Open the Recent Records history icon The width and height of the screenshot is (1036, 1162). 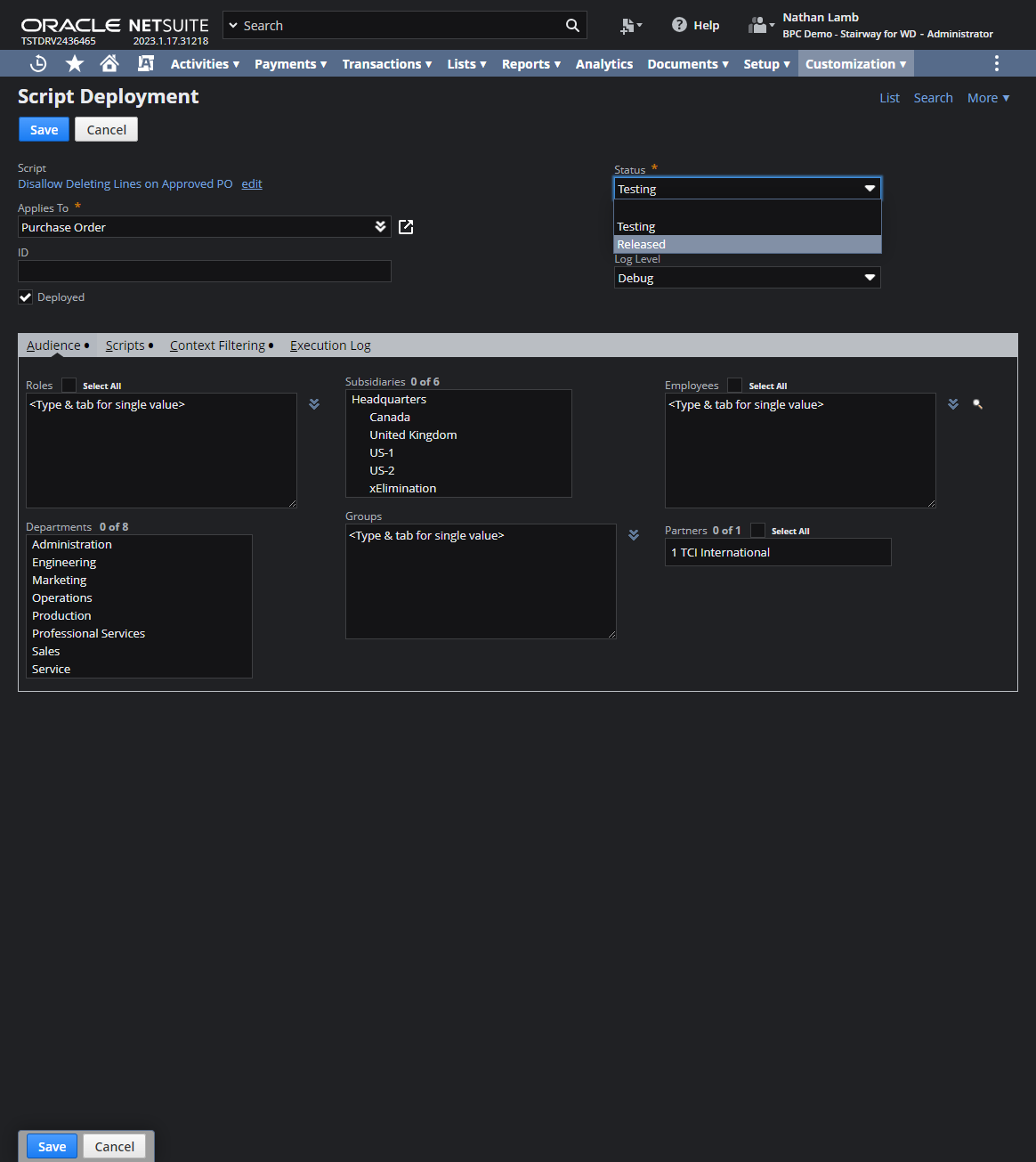(38, 63)
